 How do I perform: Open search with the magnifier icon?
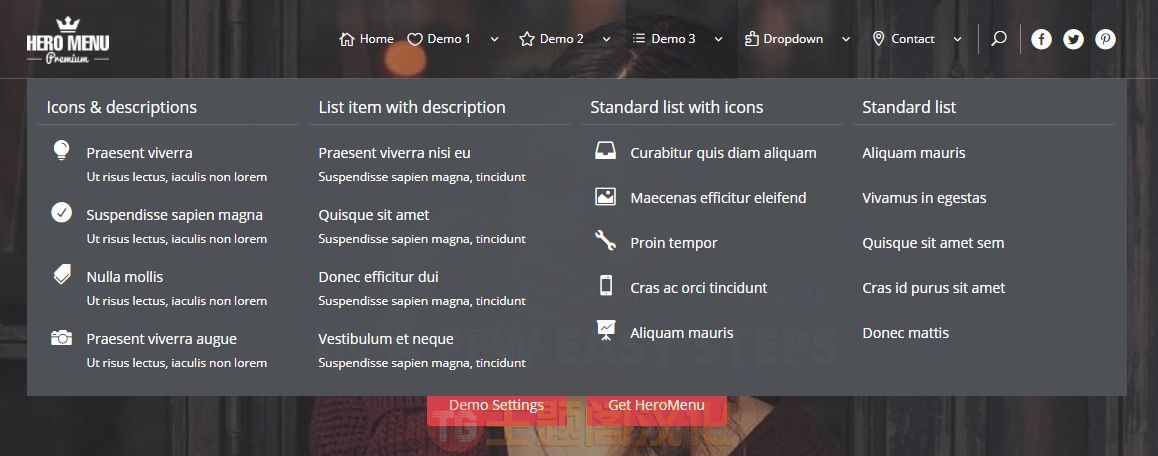point(998,38)
